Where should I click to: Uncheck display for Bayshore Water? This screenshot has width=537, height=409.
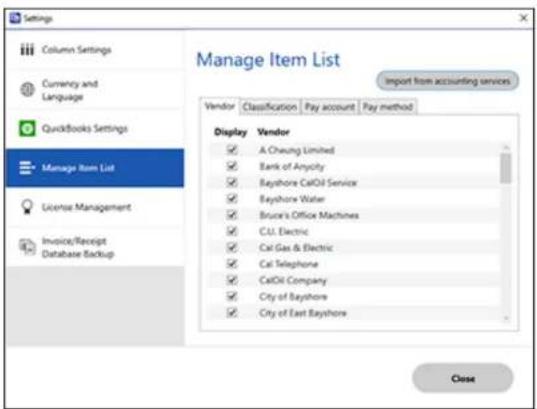(232, 198)
